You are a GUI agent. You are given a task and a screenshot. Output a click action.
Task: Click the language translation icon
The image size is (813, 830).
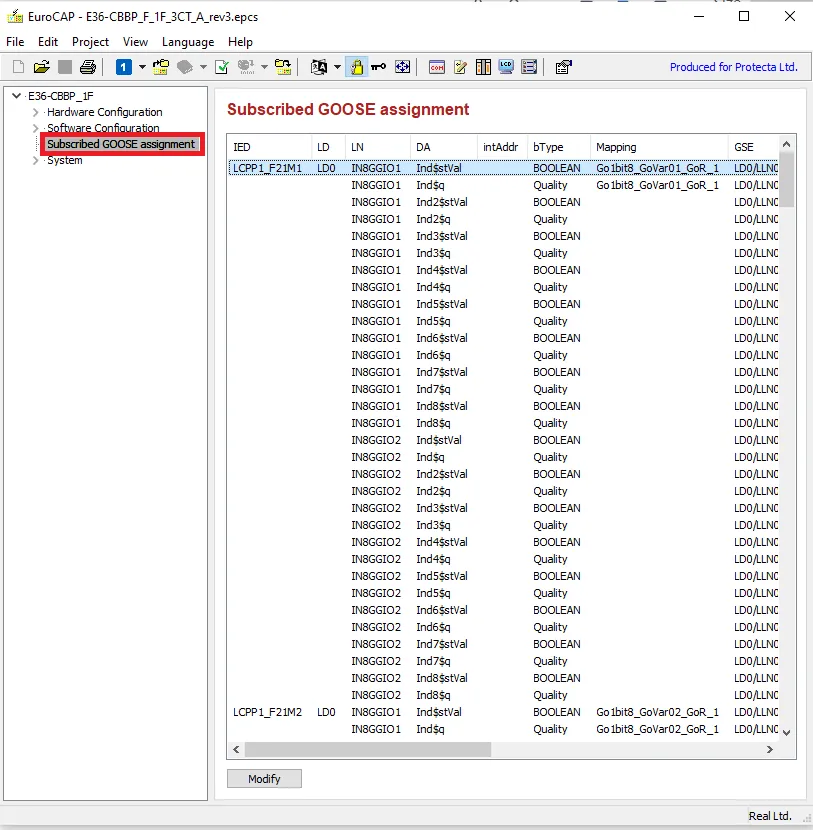pyautogui.click(x=319, y=67)
